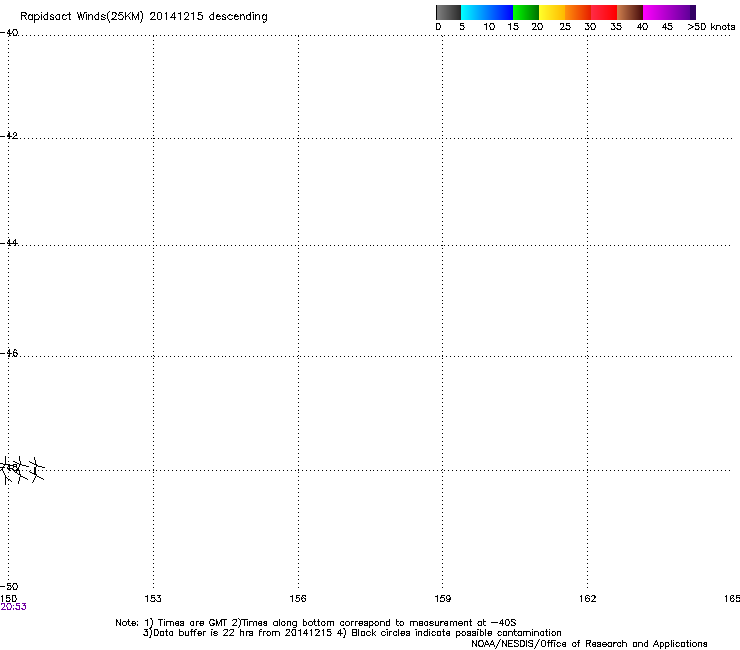Click latitude label -42

(9, 135)
